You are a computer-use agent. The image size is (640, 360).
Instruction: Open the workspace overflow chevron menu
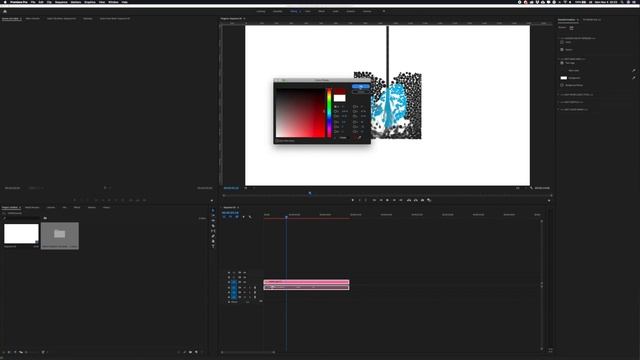[x=384, y=11]
